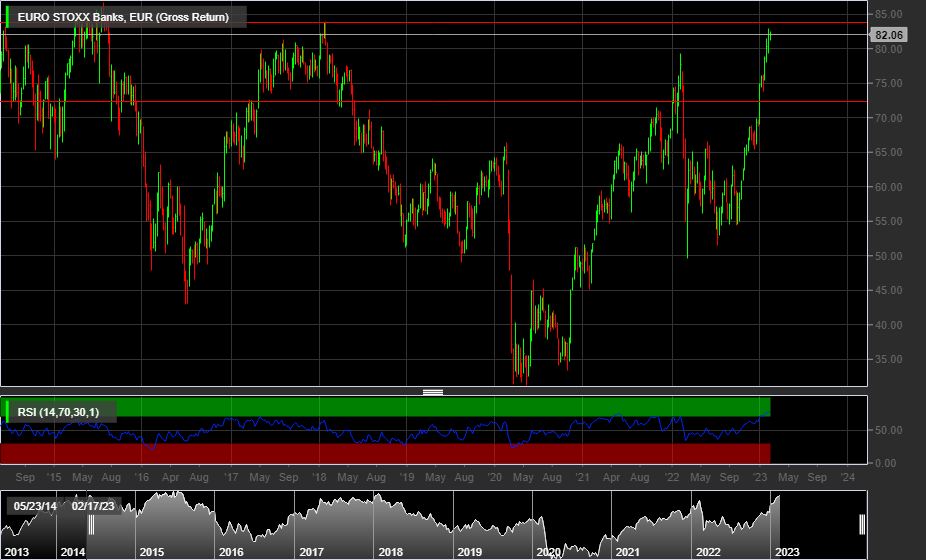926x560 pixels.
Task: Click the '20 label on the time axis
Action: tap(495, 479)
